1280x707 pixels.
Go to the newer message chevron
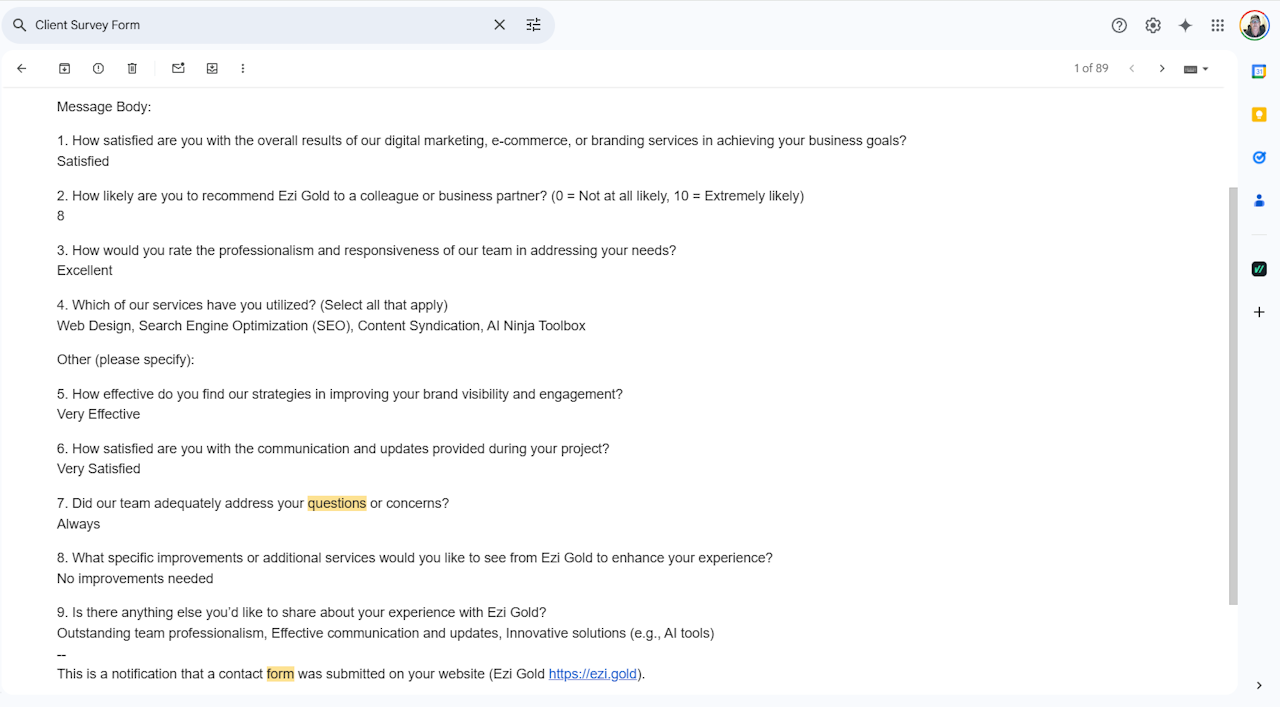point(1132,69)
